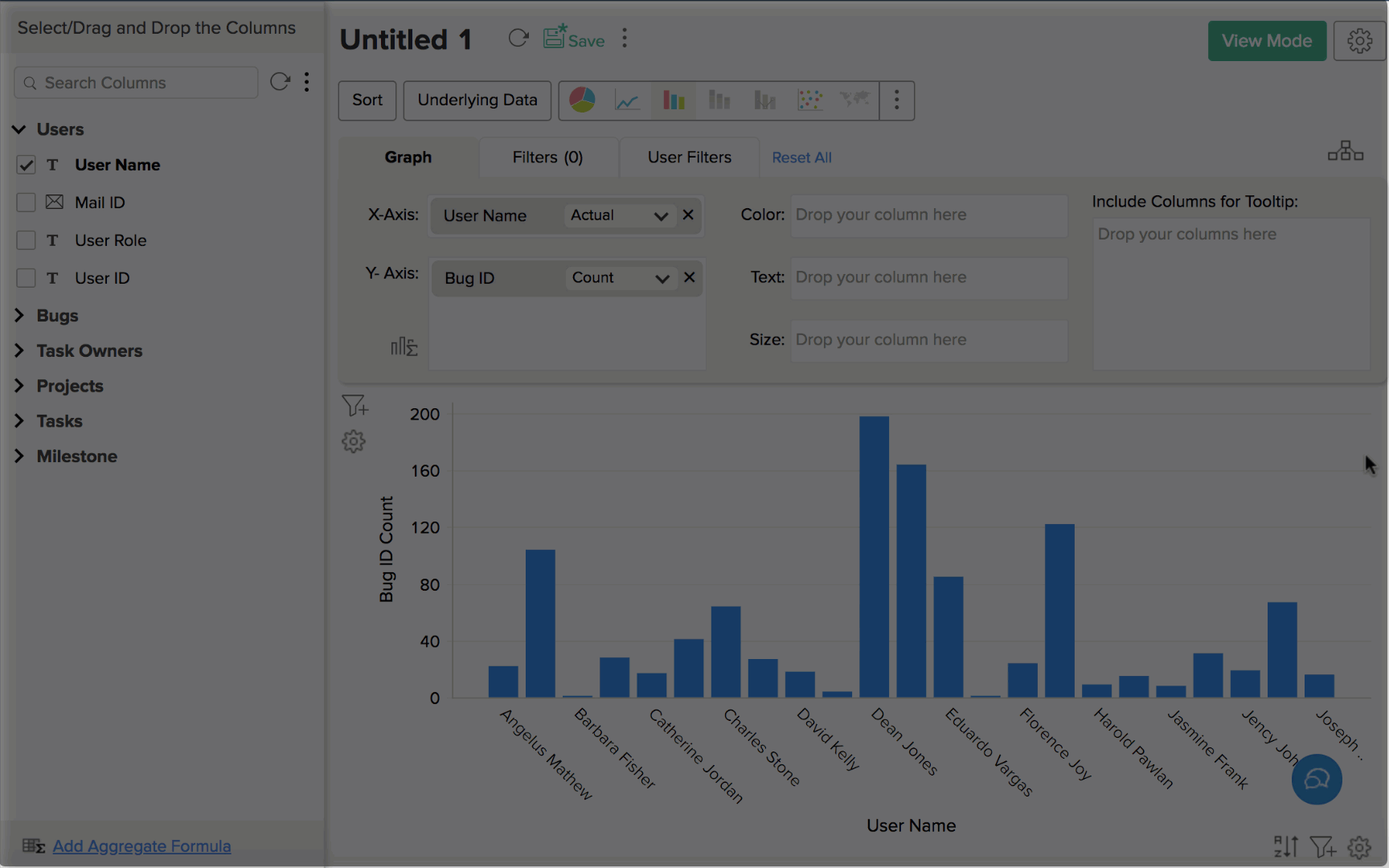Open the User Filters tab
The width and height of the screenshot is (1389, 868).
coord(689,158)
